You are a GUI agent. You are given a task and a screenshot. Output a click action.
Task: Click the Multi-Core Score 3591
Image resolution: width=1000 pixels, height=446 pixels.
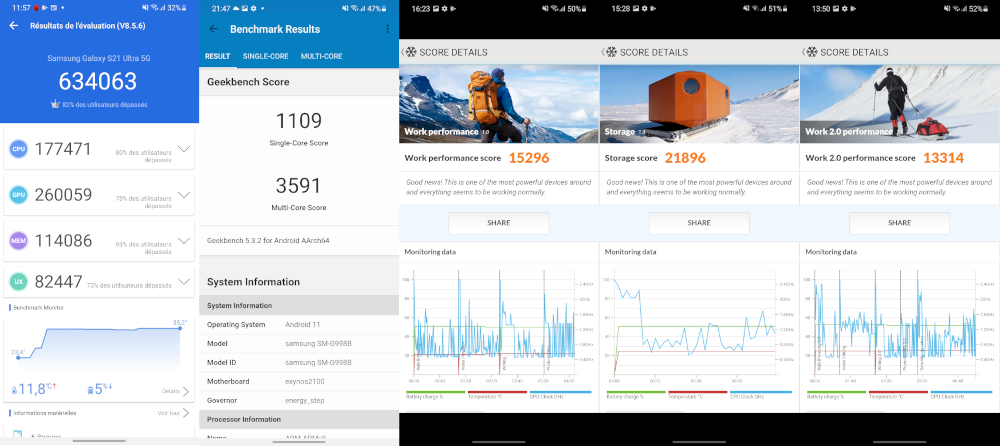(x=298, y=186)
